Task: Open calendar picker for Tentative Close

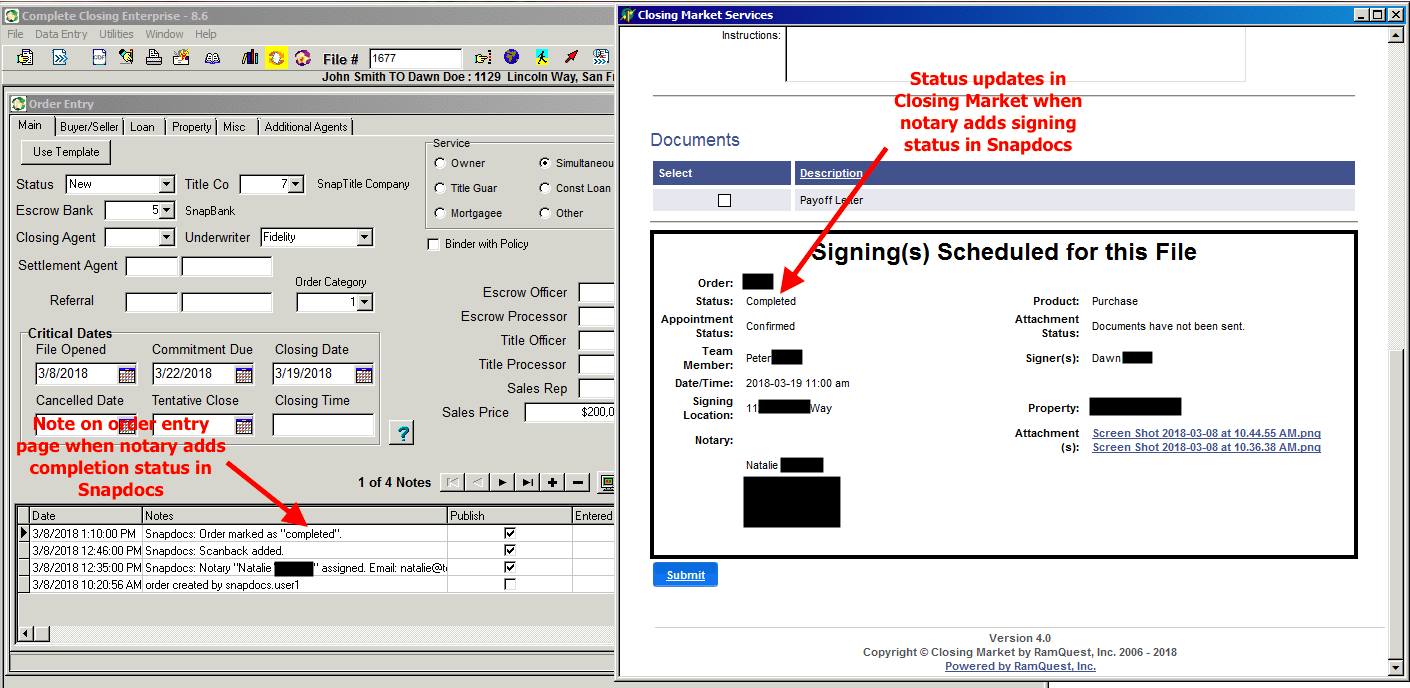Action: 244,426
